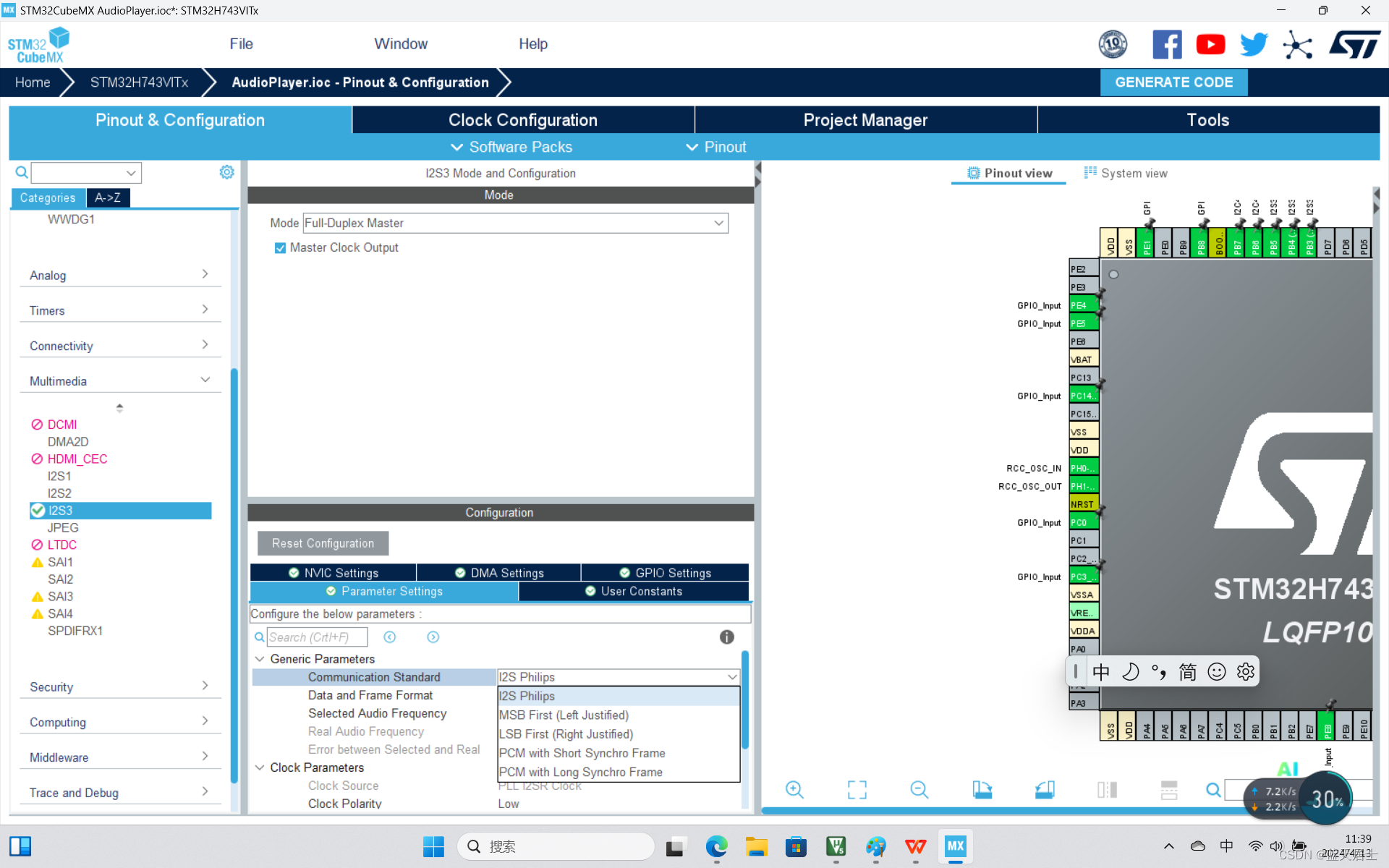The image size is (1389, 868).
Task: Click the parameter info icon
Action: 726,637
